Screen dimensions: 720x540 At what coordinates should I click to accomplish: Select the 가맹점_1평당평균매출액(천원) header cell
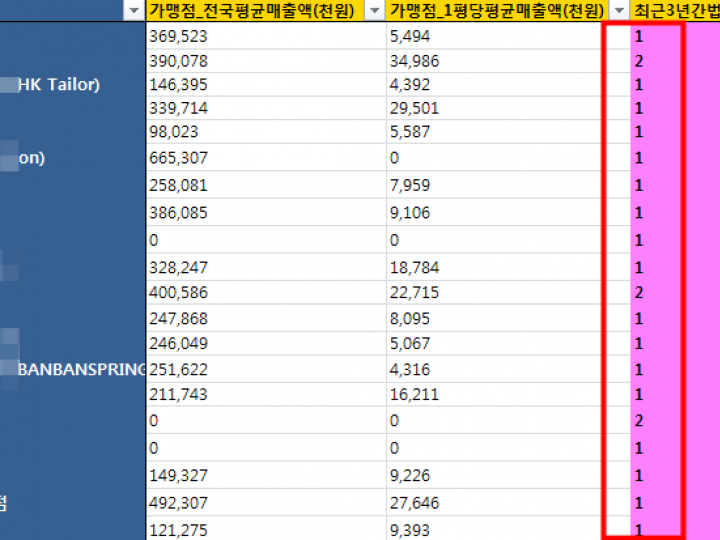[x=495, y=11]
